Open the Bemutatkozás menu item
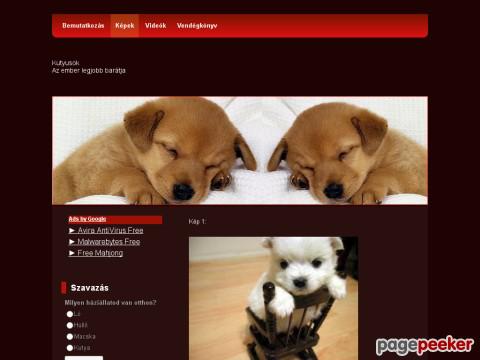This screenshot has width=480, height=360. point(83,26)
